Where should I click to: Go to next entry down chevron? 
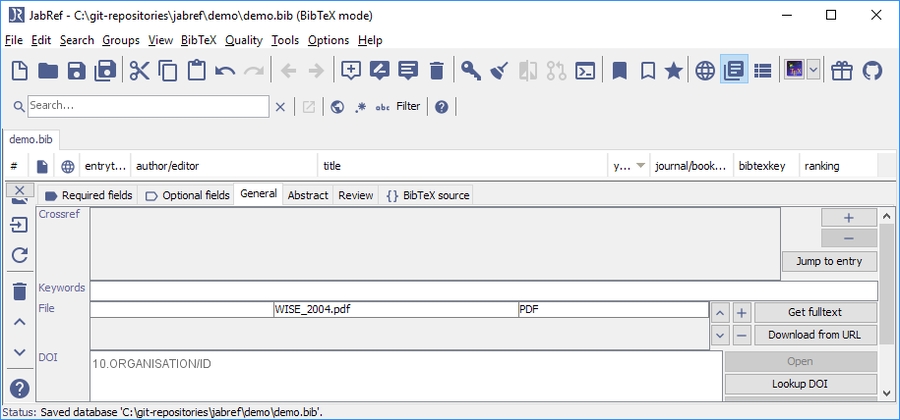coord(20,352)
